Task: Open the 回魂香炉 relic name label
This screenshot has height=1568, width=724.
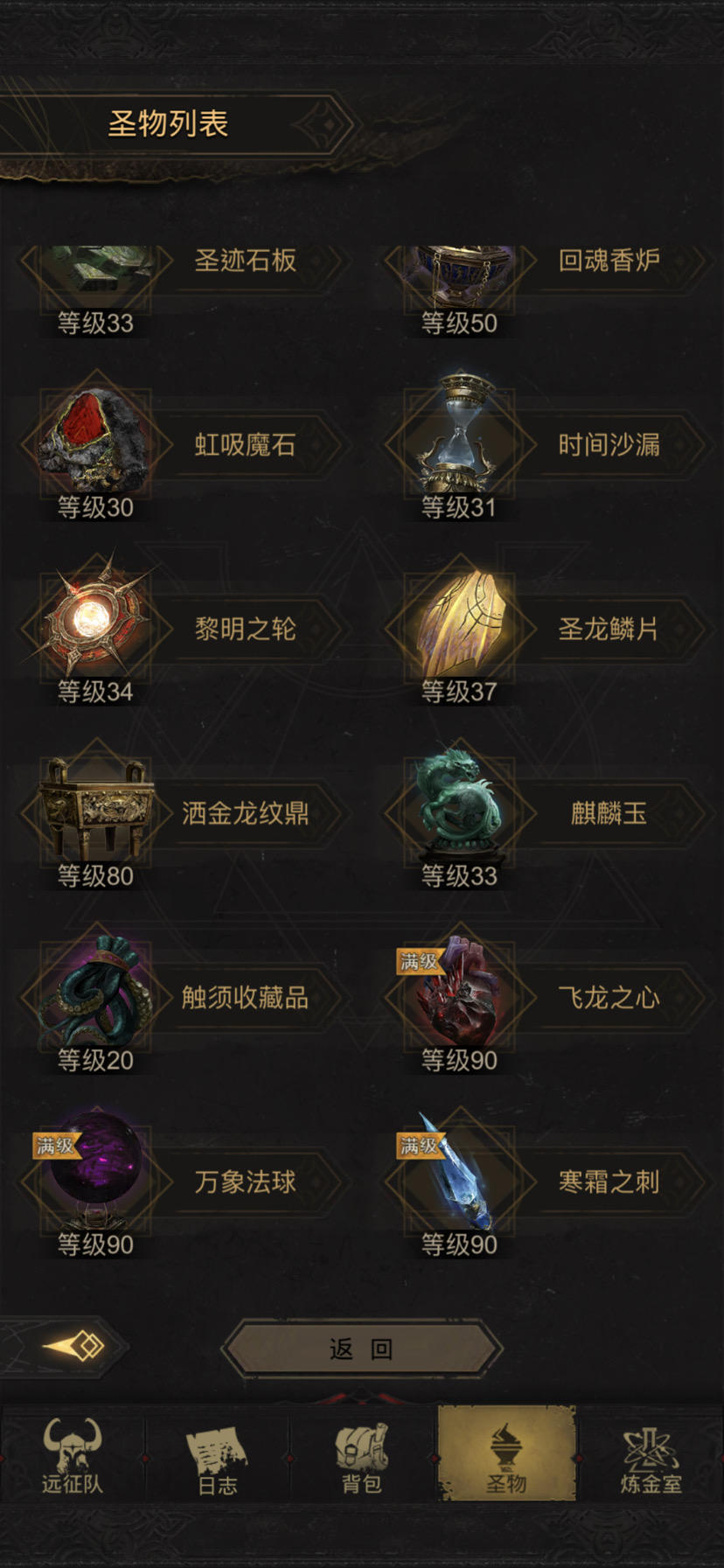Action: [609, 260]
